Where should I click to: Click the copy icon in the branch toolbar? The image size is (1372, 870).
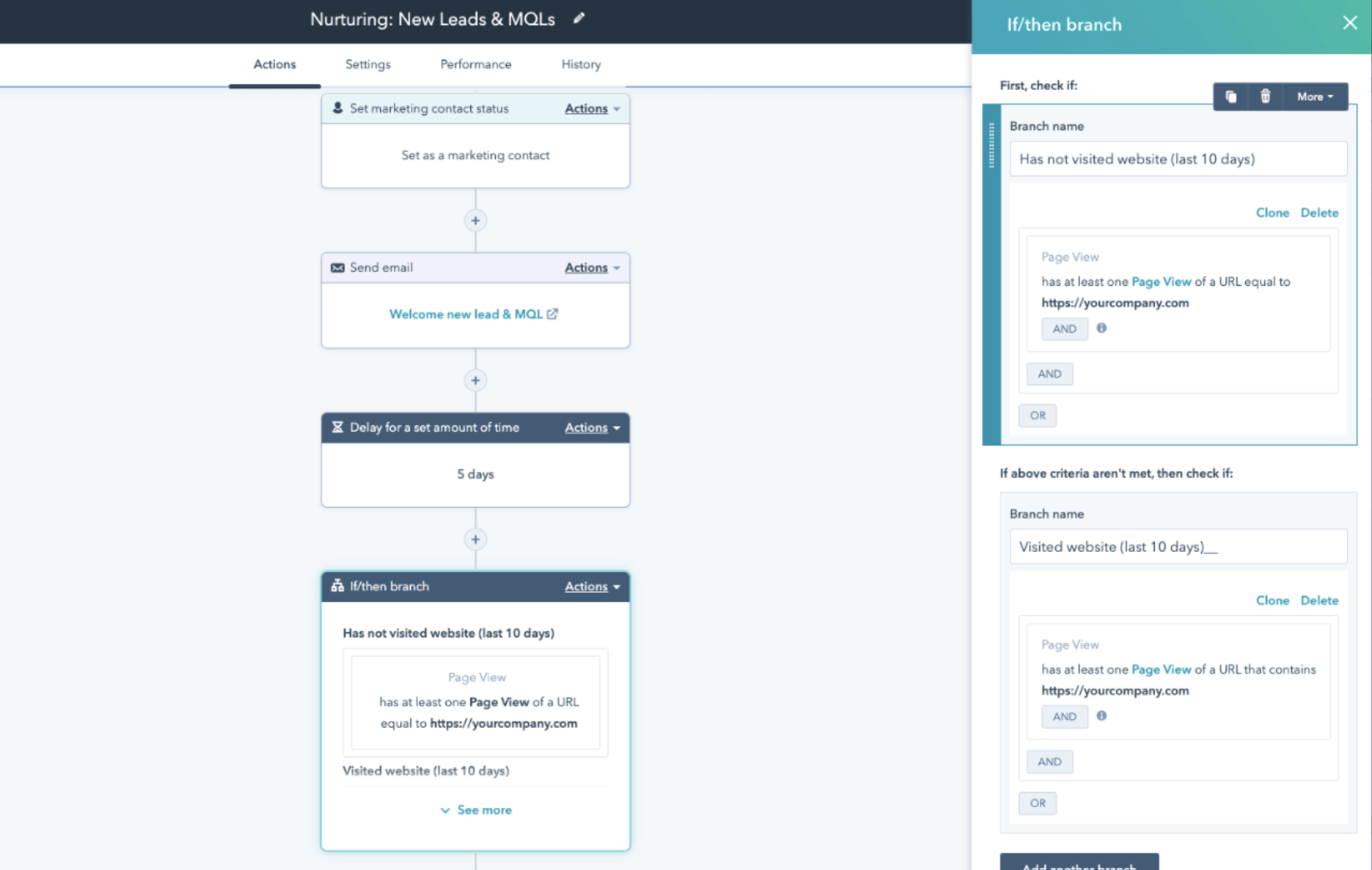[x=1231, y=96]
